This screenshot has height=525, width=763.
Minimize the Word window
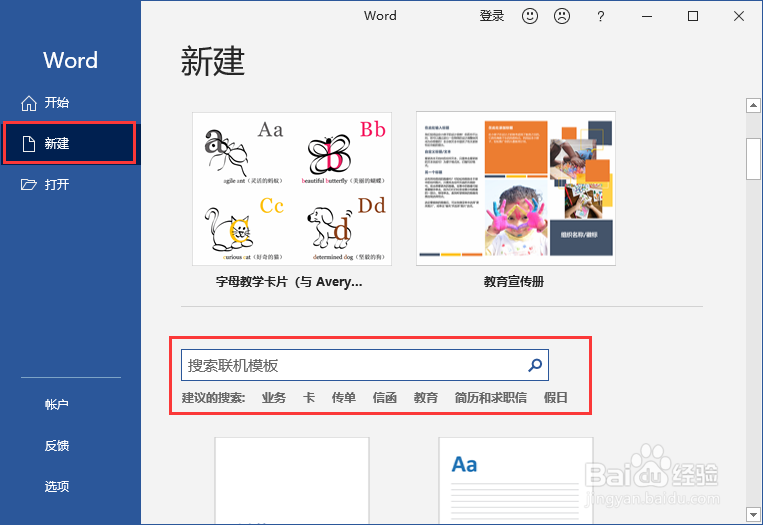[x=647, y=16]
